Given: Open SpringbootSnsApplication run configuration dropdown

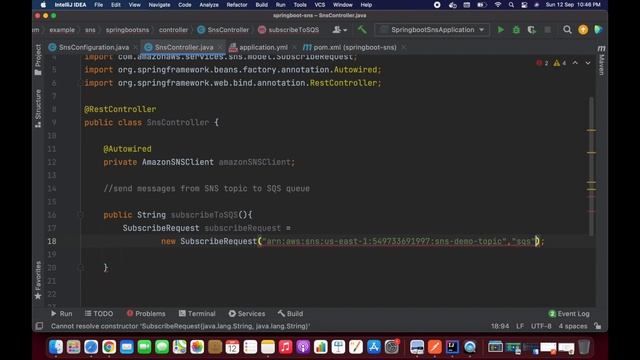Looking at the screenshot, I should pos(433,30).
